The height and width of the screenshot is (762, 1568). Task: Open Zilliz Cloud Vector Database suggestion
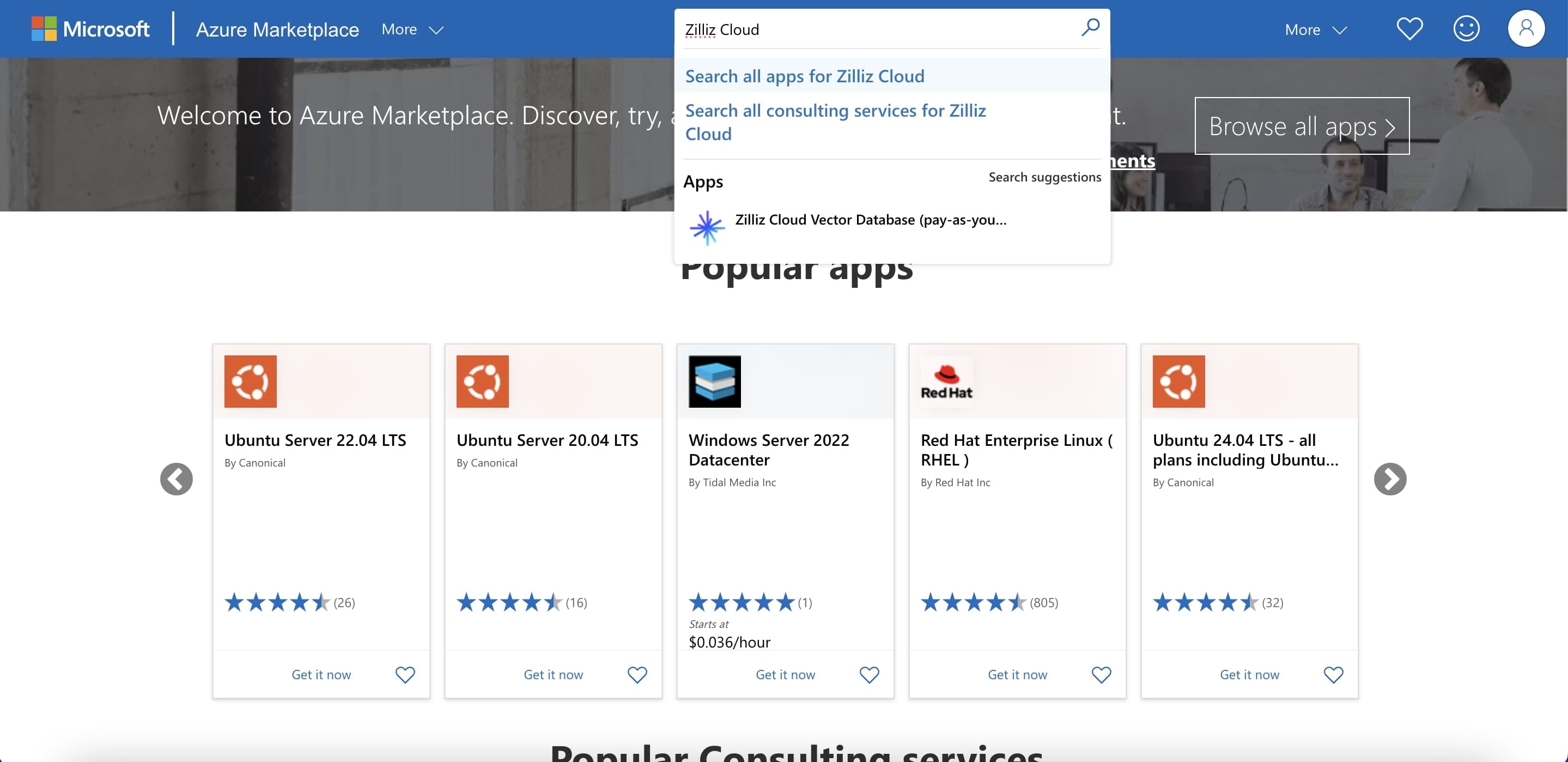(892, 227)
